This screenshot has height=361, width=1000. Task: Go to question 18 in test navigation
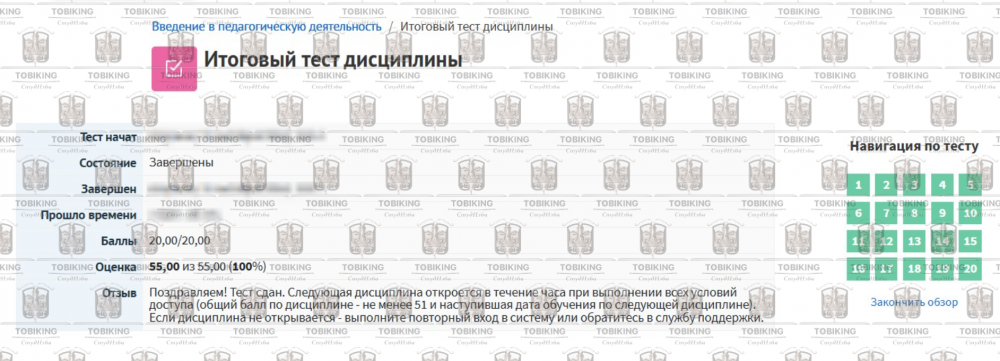click(915, 269)
